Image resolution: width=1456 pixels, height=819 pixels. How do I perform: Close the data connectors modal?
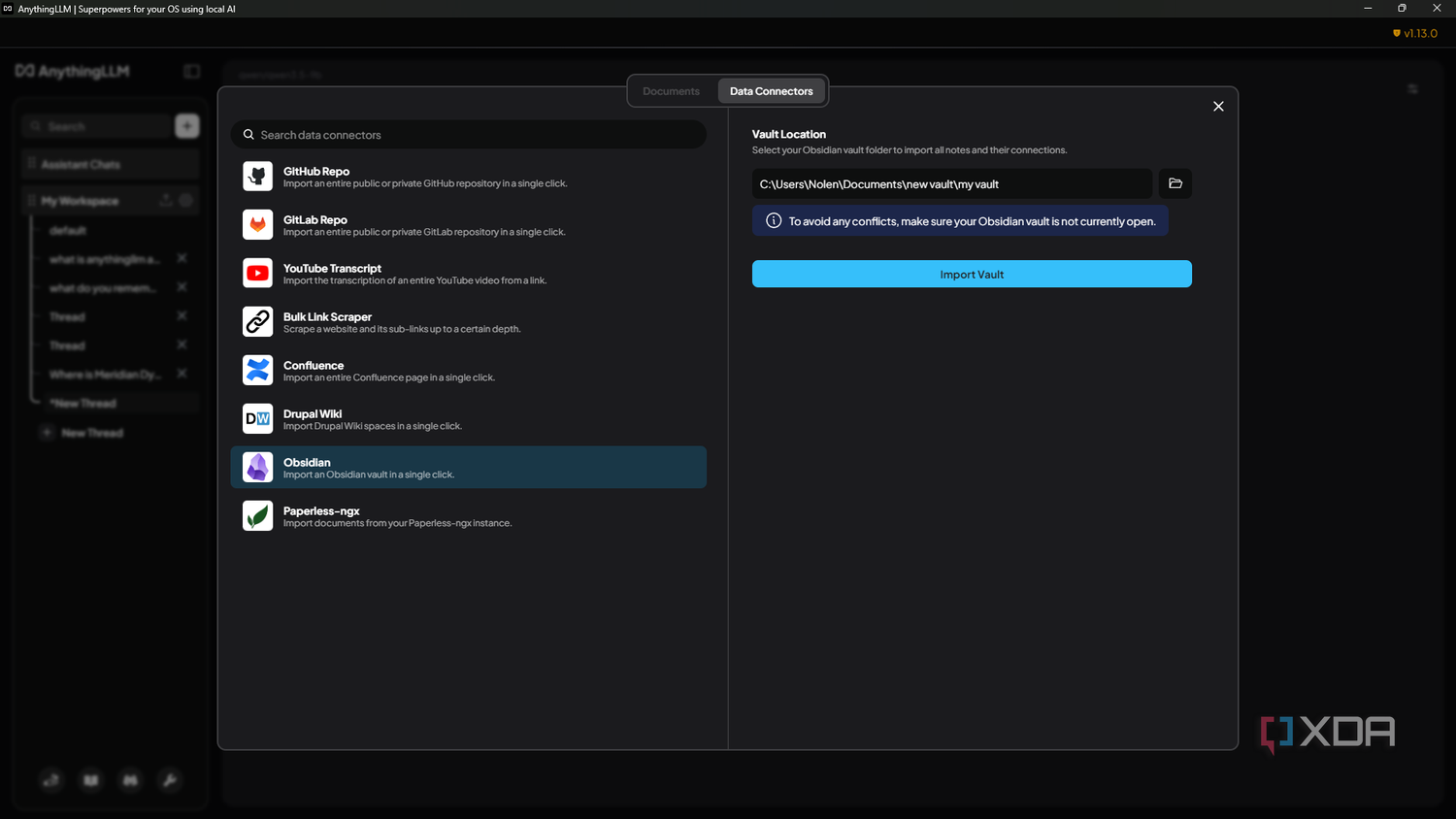(1218, 107)
